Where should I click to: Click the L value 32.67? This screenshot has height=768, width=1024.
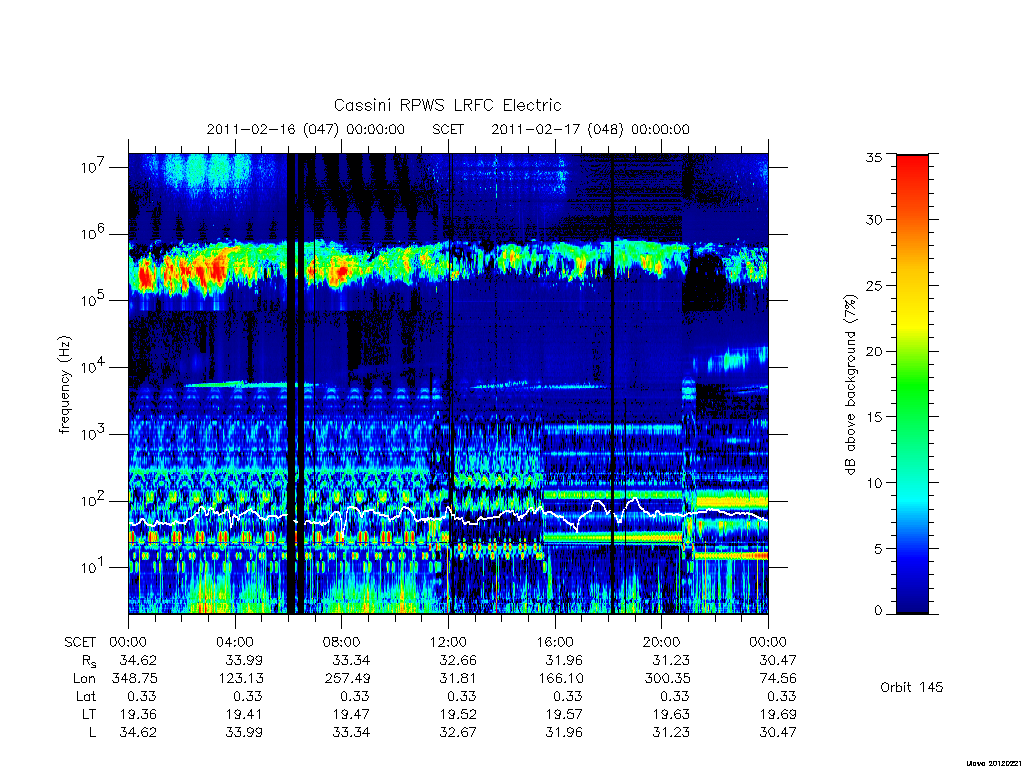click(x=458, y=733)
